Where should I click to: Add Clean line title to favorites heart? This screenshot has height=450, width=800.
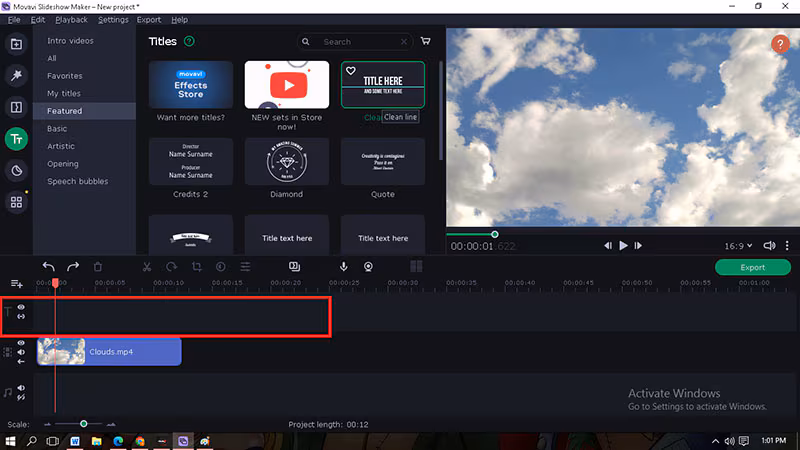pos(351,71)
